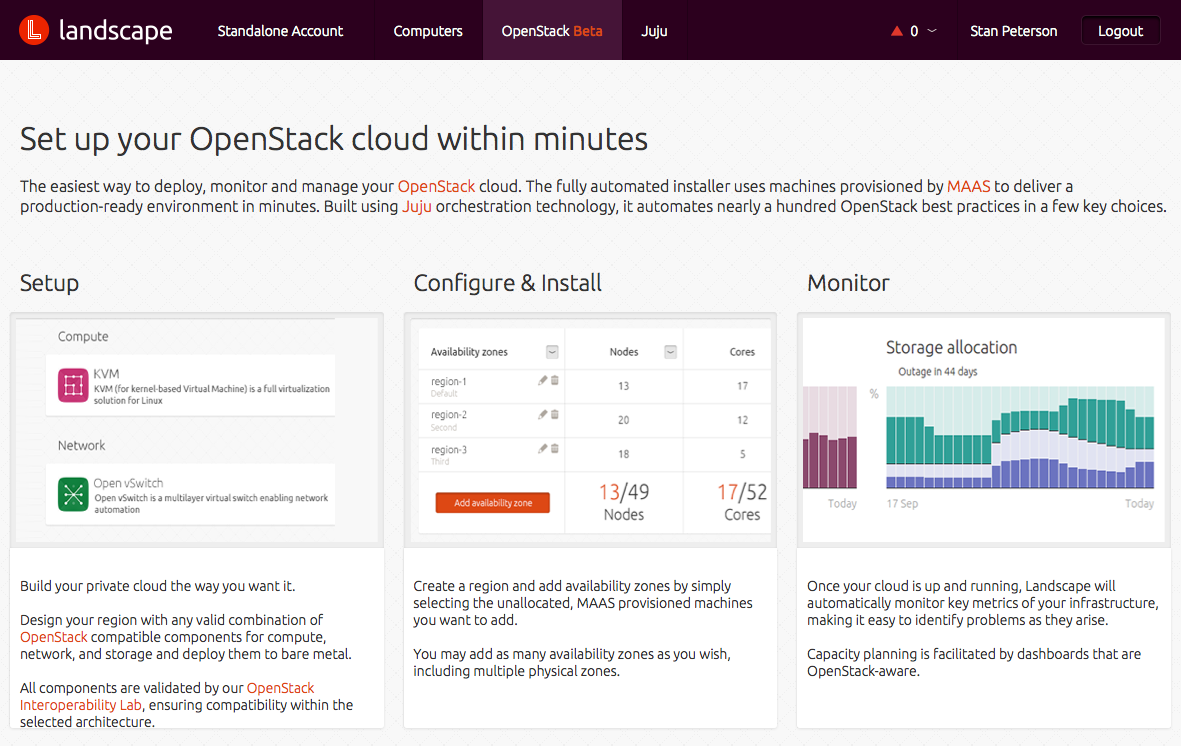This screenshot has height=746, width=1181.
Task: Expand the Availability zones column dropdown
Action: (552, 352)
